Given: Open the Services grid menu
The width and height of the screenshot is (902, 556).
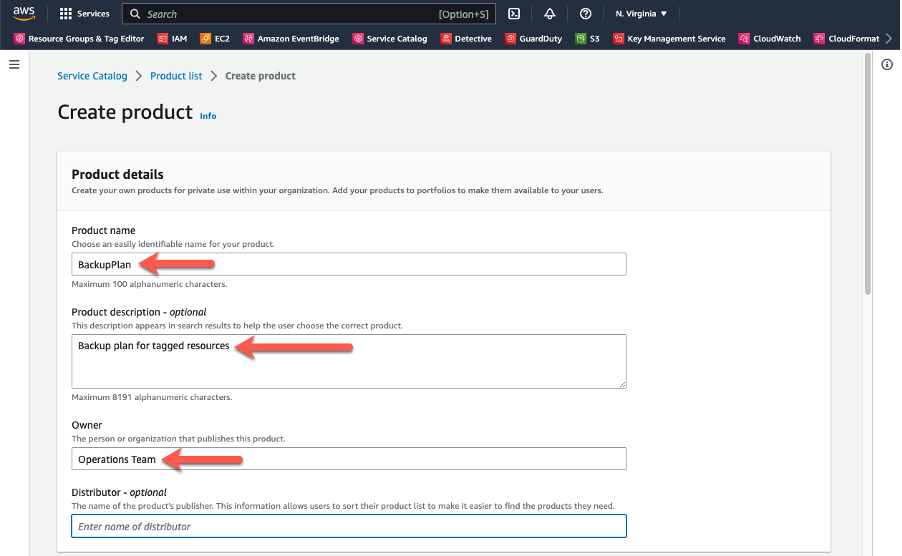Looking at the screenshot, I should pos(66,14).
